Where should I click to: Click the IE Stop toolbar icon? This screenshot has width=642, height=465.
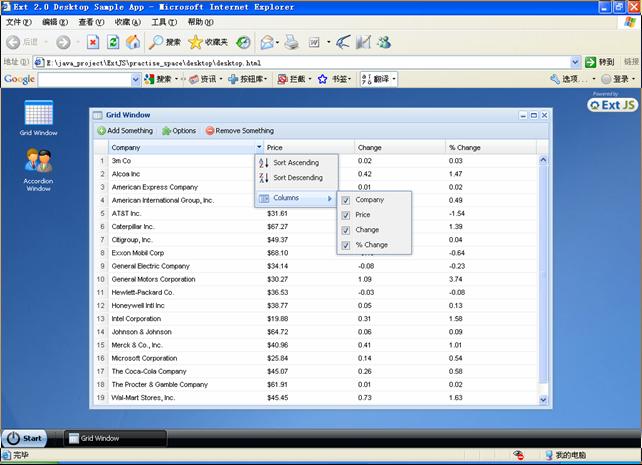92,42
